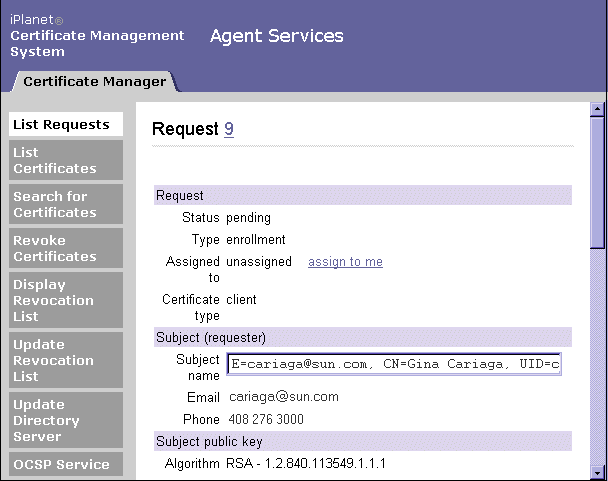Select Display Revocation List
The image size is (608, 481).
coord(66,300)
